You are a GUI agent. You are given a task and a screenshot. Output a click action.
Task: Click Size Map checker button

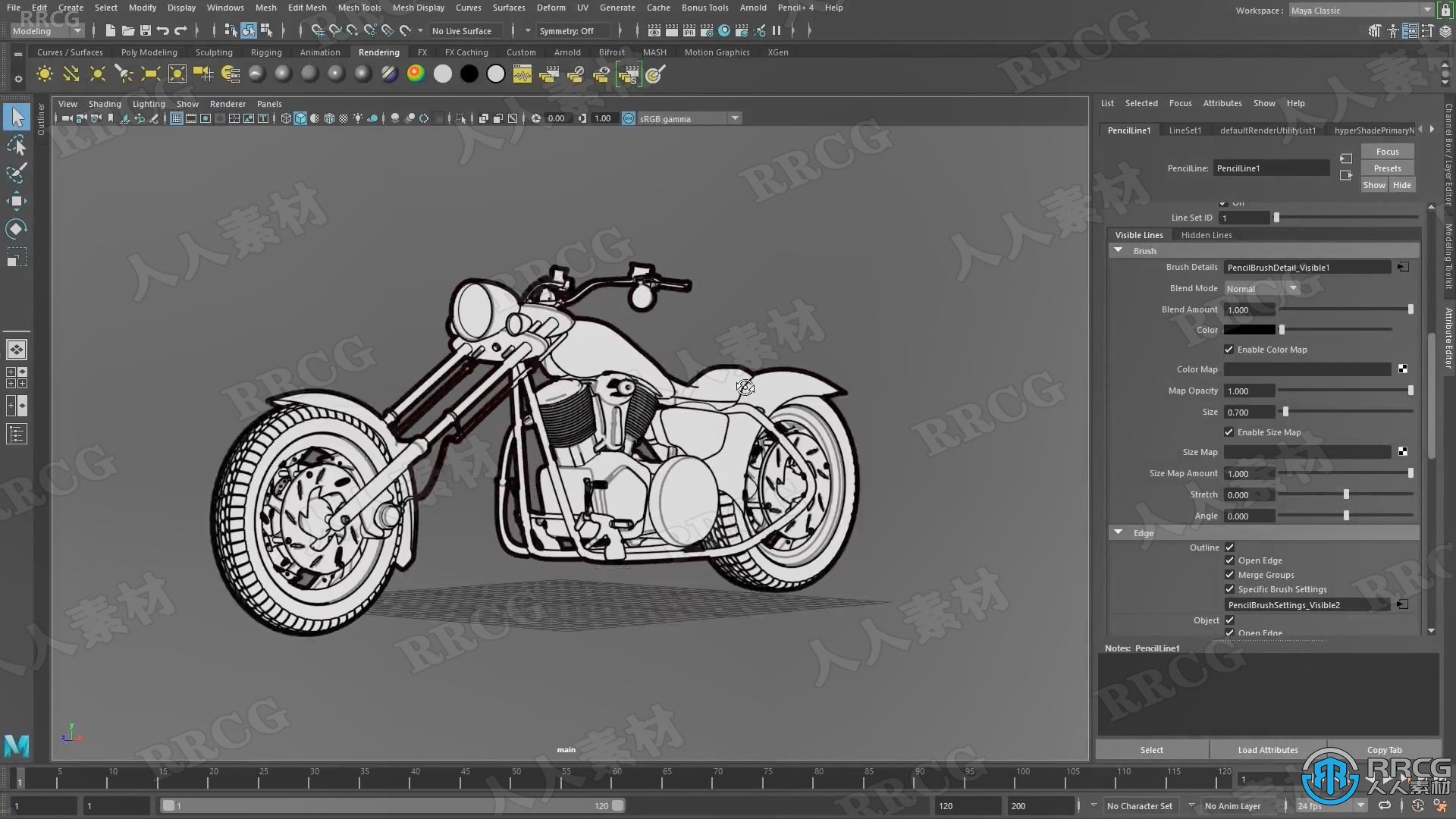click(x=1403, y=452)
